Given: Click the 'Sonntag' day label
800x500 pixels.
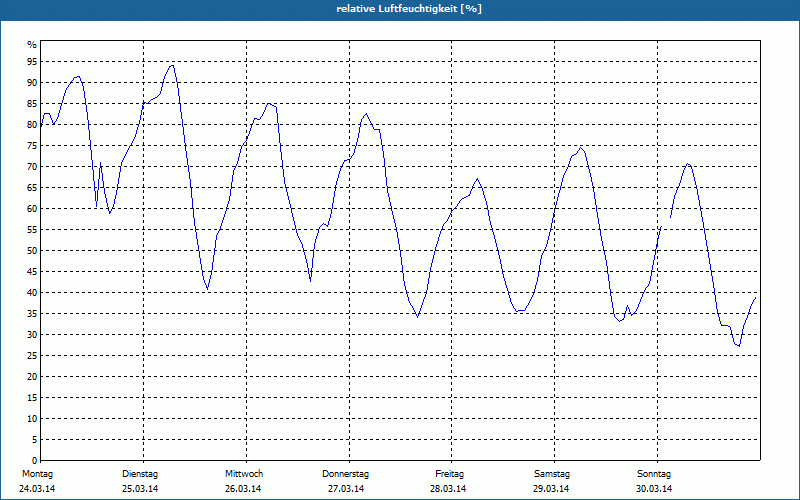Looking at the screenshot, I should pos(654,474).
